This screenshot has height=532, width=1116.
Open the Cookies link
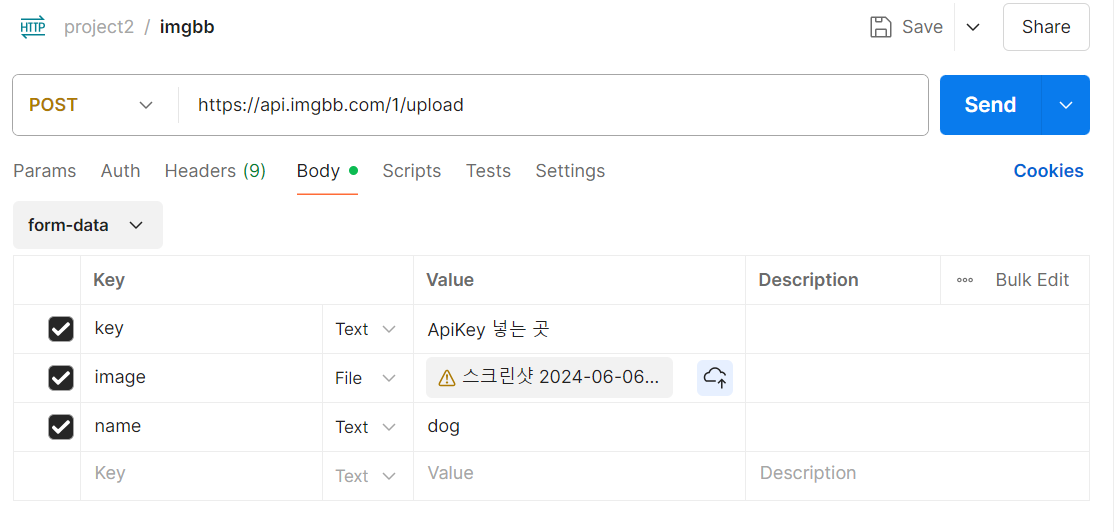1048,171
